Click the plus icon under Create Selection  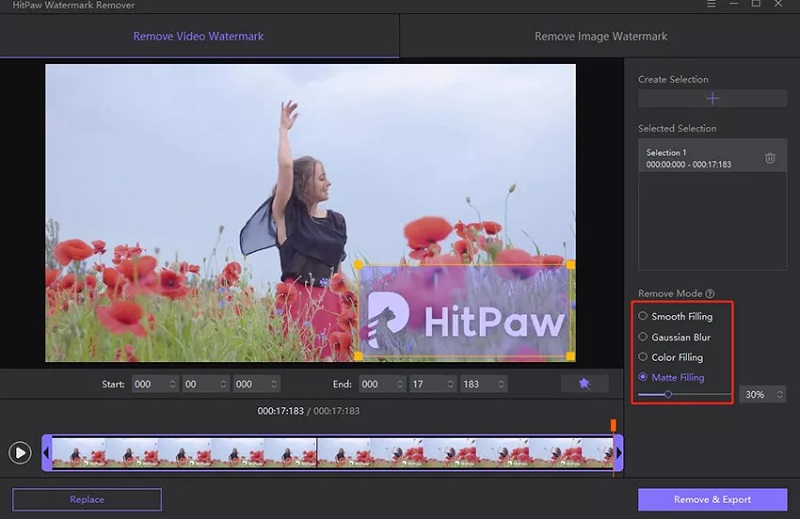[712, 98]
